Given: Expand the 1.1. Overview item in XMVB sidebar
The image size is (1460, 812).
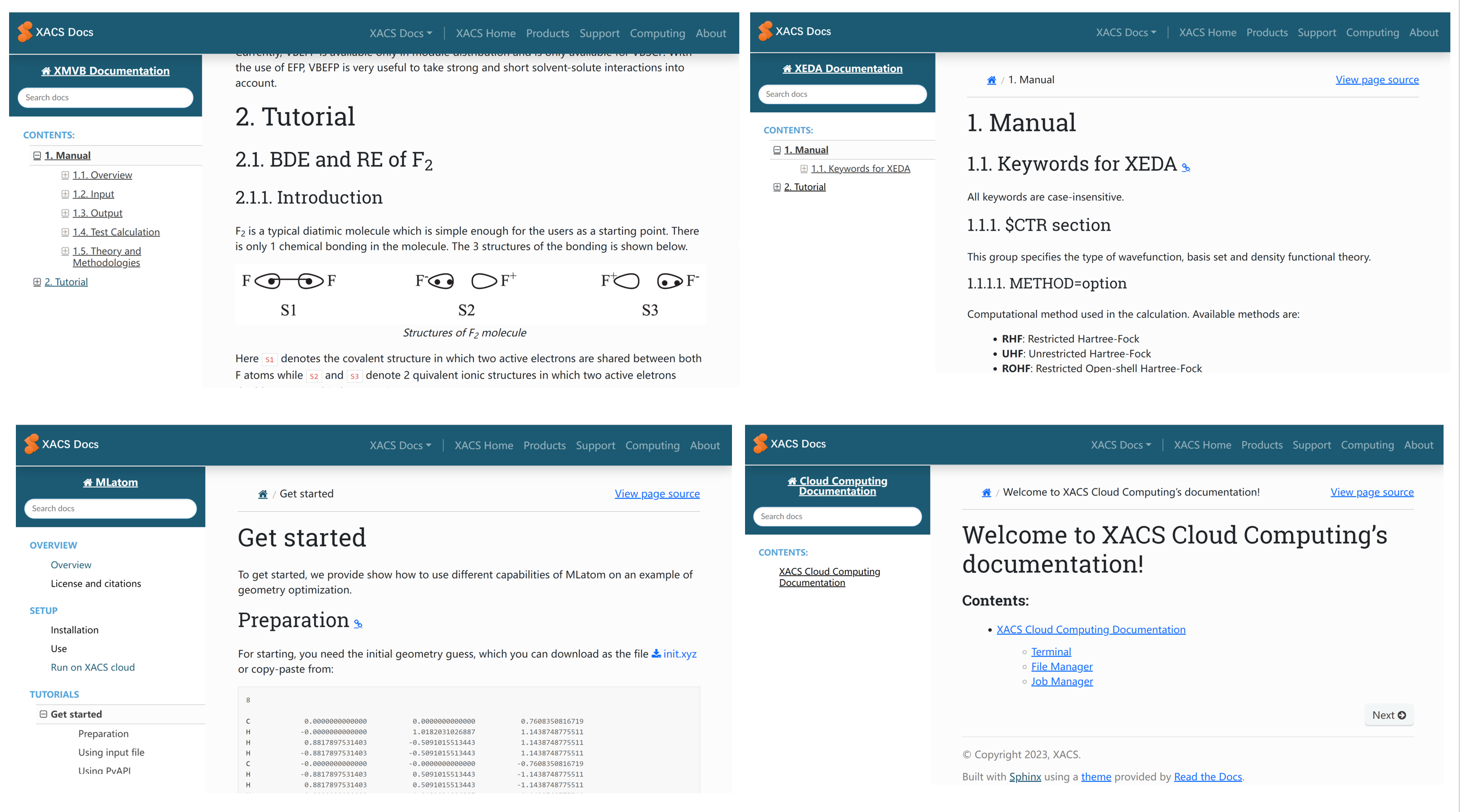Looking at the screenshot, I should (x=65, y=175).
